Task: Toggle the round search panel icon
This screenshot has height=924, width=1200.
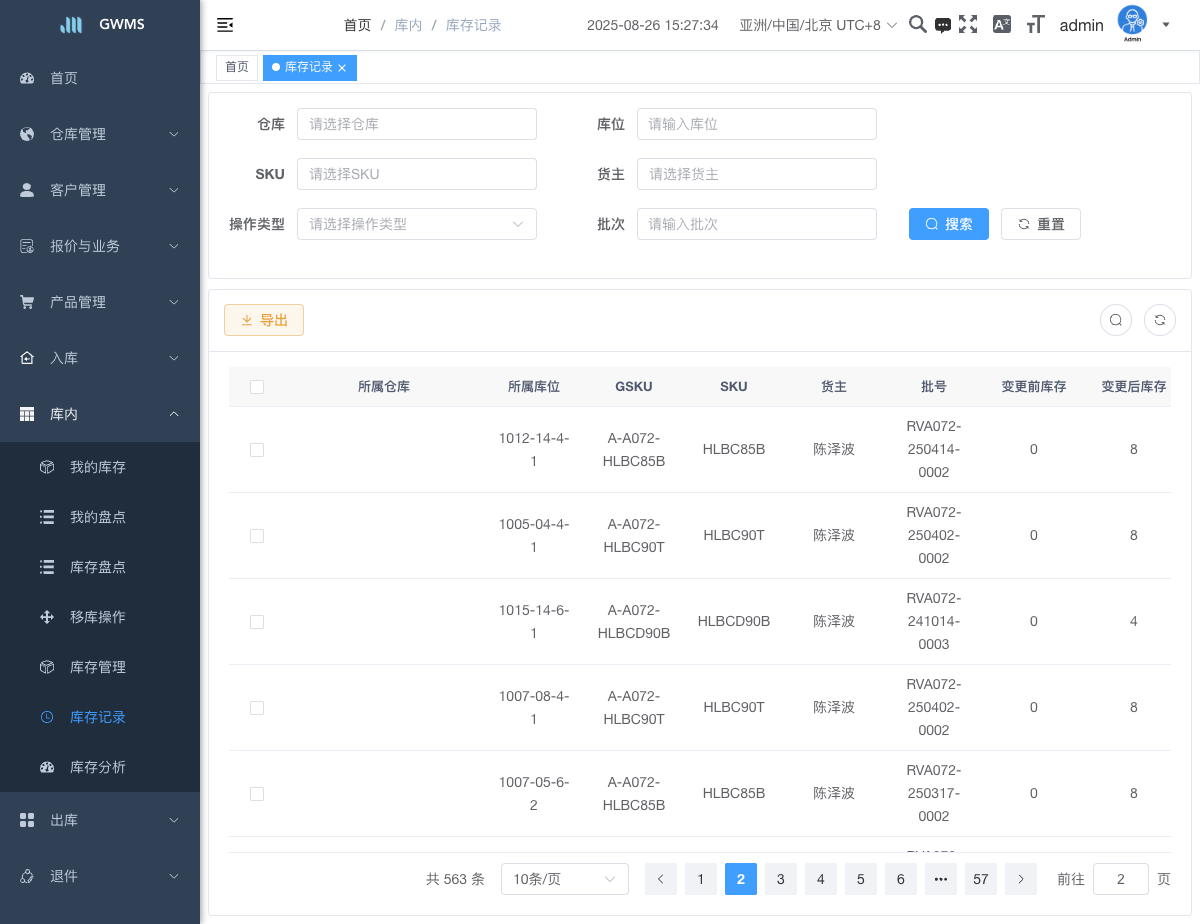Action: point(1116,320)
